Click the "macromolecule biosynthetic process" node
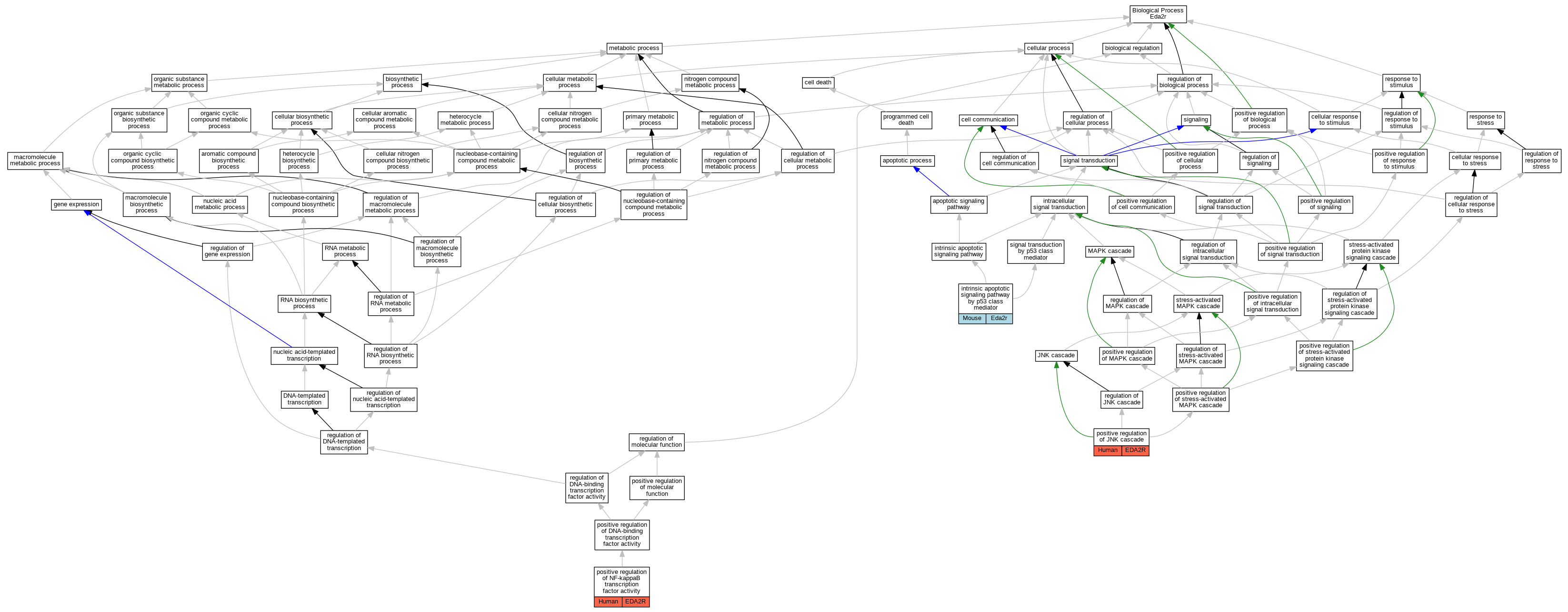The width and height of the screenshot is (1568, 612). (147, 205)
